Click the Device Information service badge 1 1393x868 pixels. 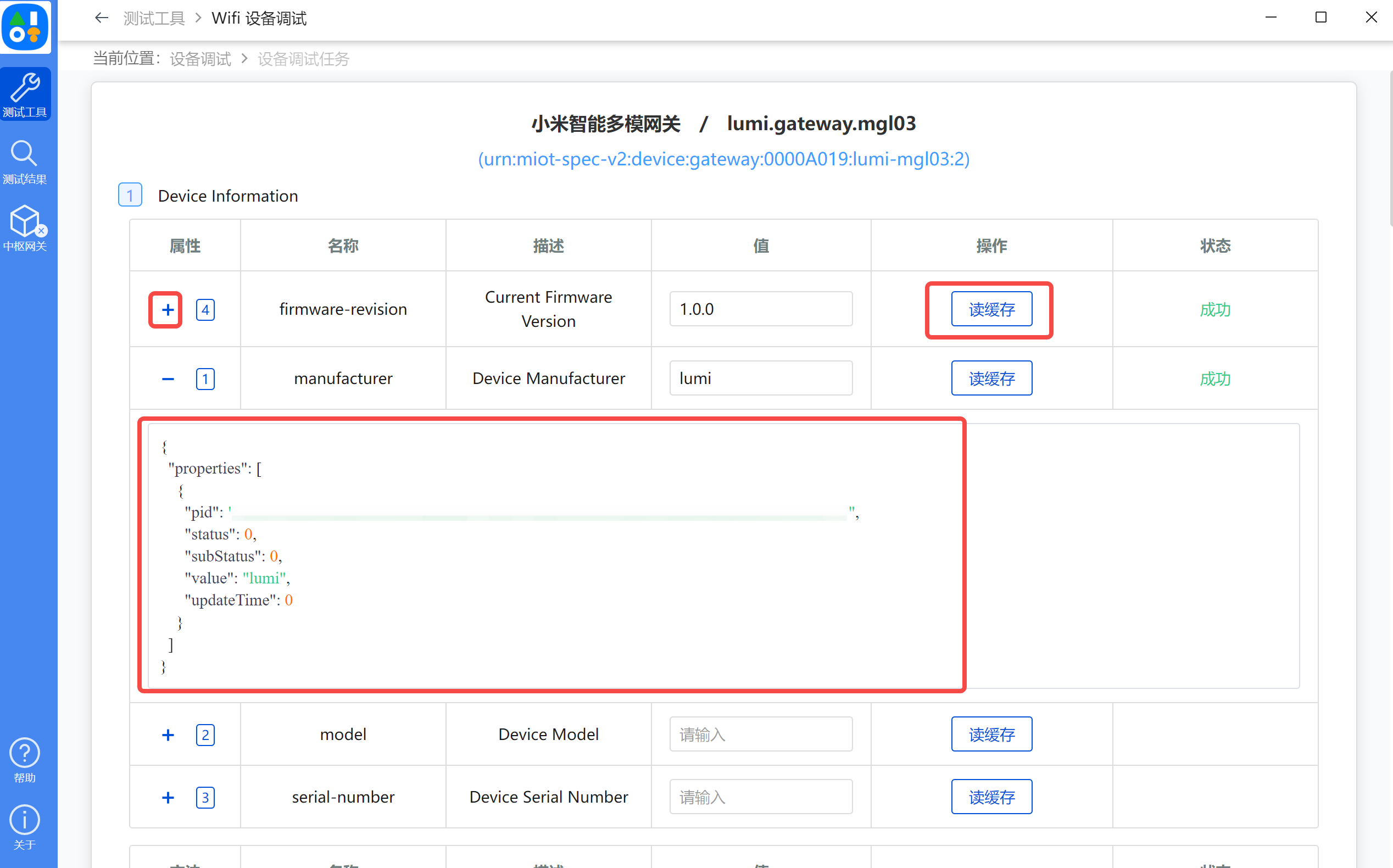[130, 195]
